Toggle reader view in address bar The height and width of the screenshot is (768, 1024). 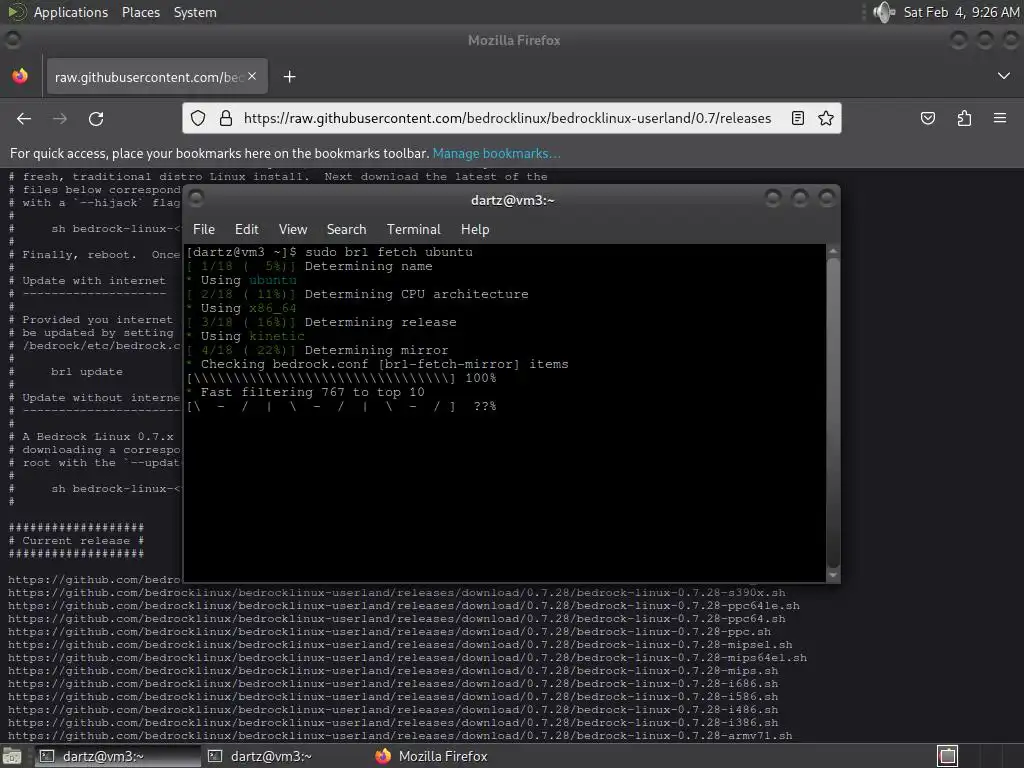tap(797, 118)
